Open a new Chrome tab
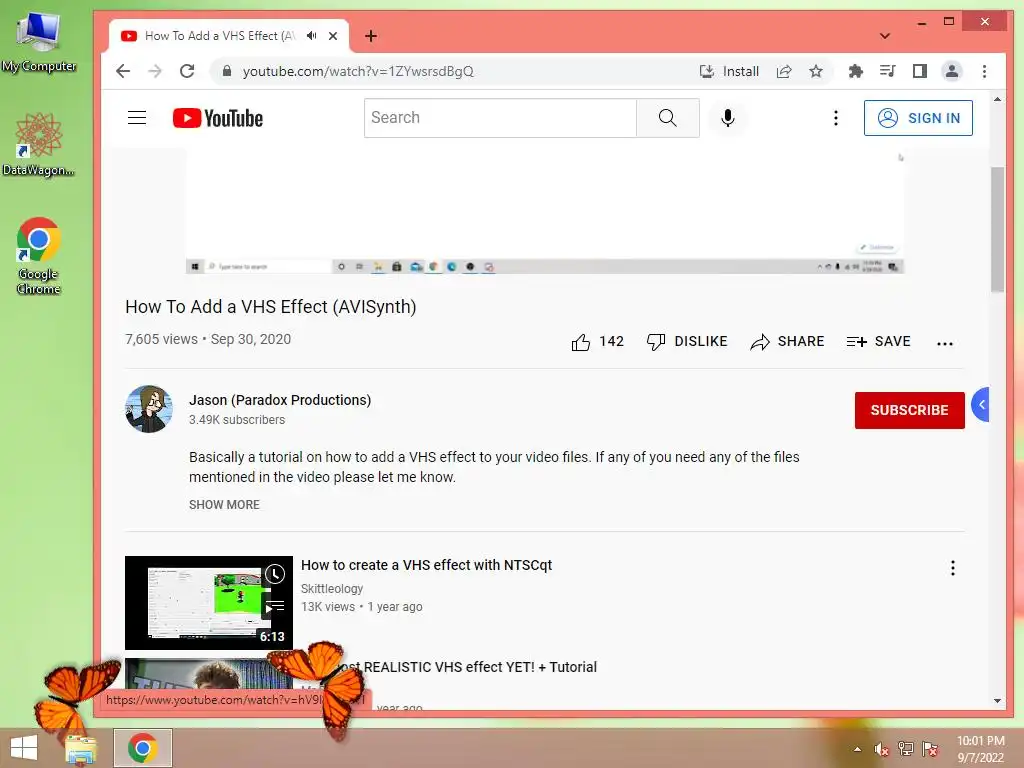Image resolution: width=1024 pixels, height=768 pixels. coord(371,36)
